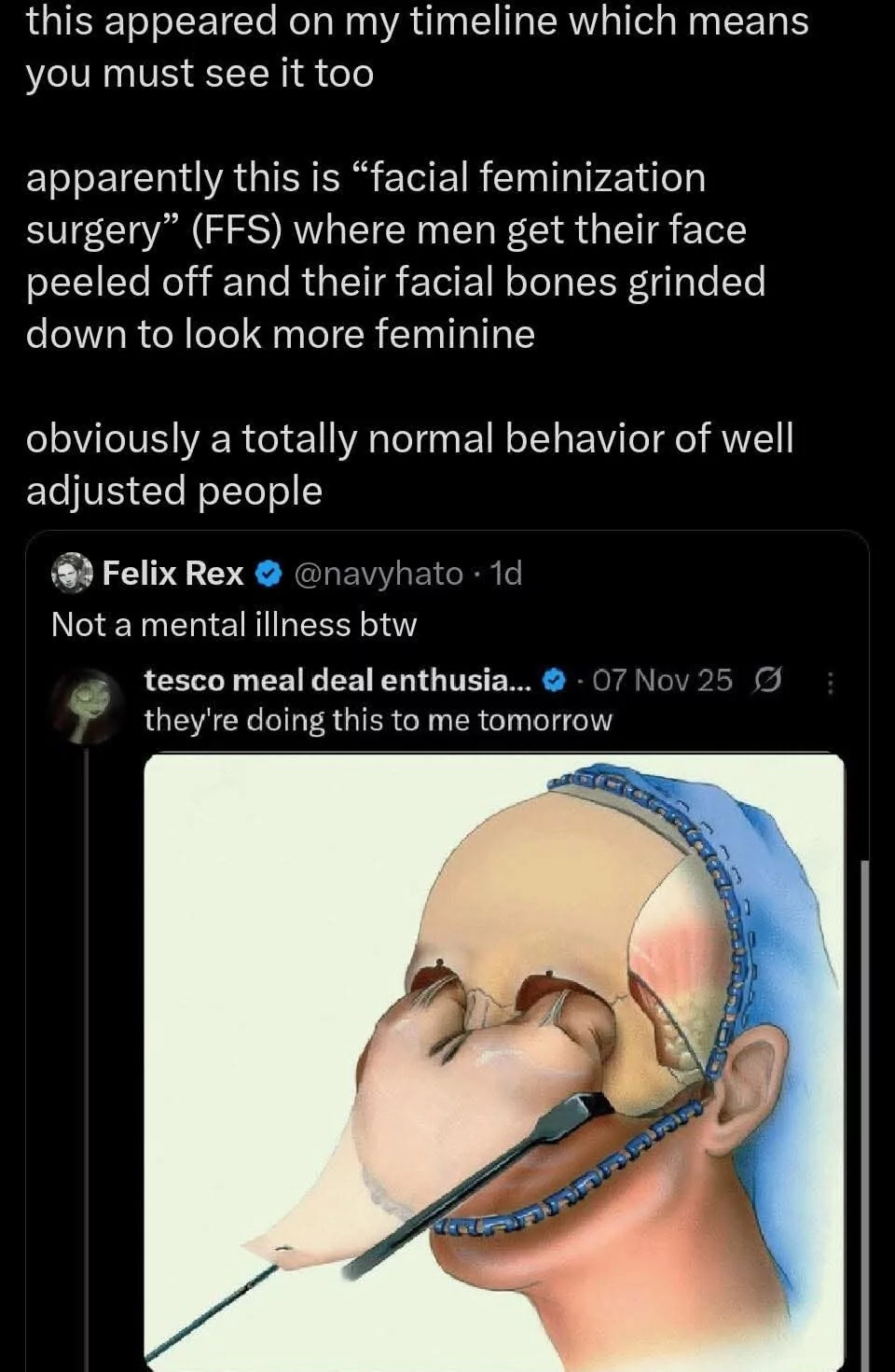Image resolution: width=895 pixels, height=1372 pixels.
Task: Click verified badge next to tesco meal deal
Action: (x=554, y=681)
